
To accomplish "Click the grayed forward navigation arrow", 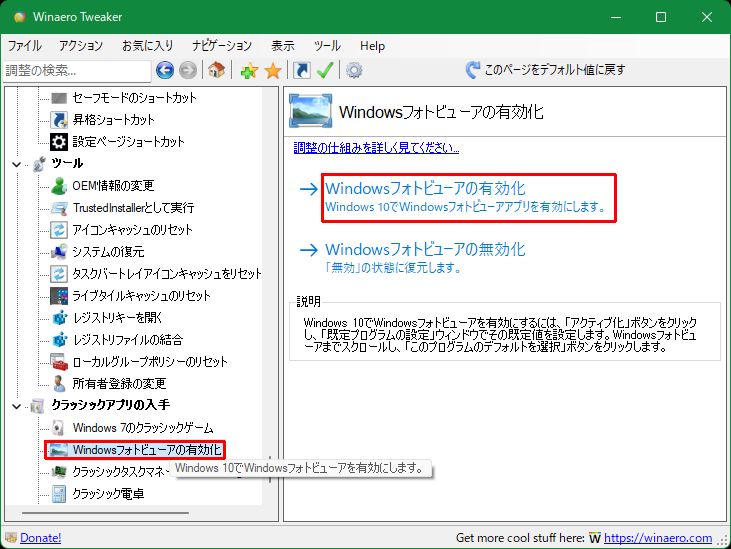I will click(x=188, y=70).
